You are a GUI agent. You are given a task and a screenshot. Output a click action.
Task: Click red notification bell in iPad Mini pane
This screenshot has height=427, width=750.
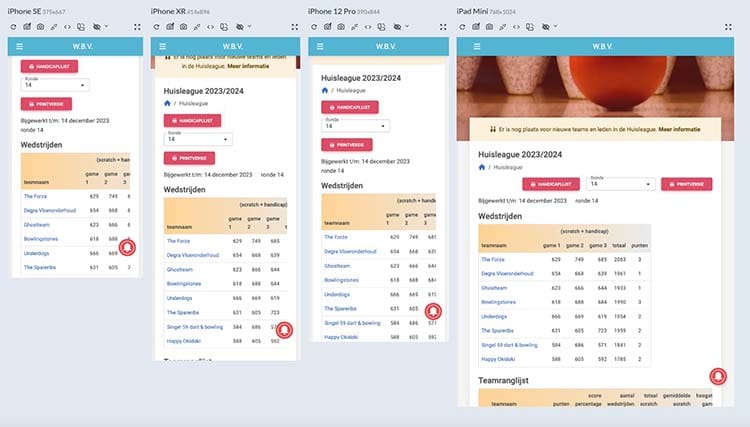click(717, 376)
